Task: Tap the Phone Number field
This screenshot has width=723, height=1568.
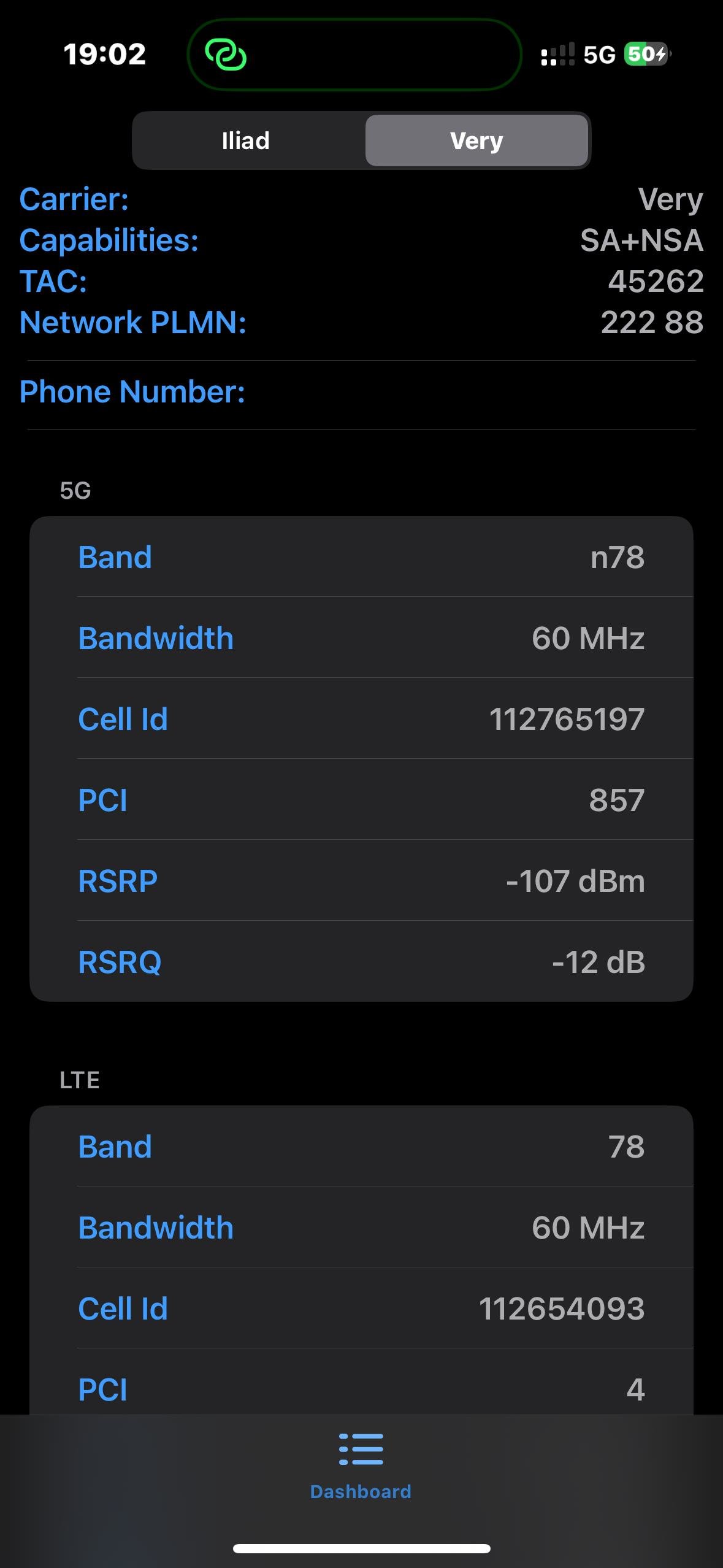Action: [x=361, y=392]
